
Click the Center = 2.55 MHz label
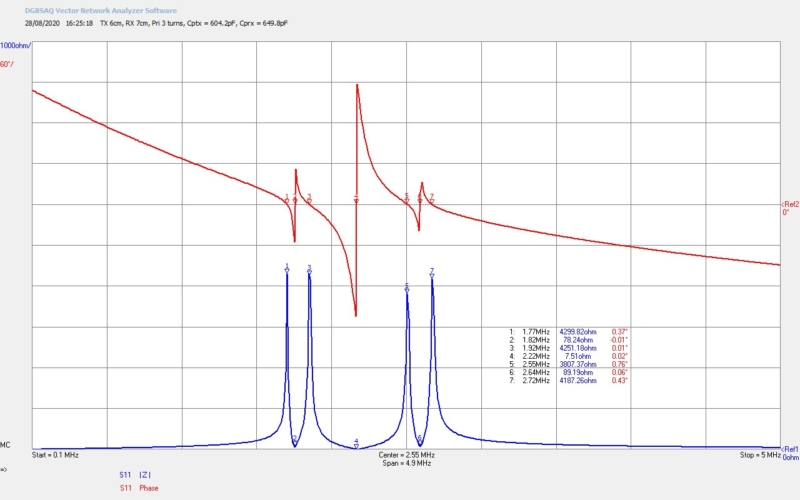406,455
